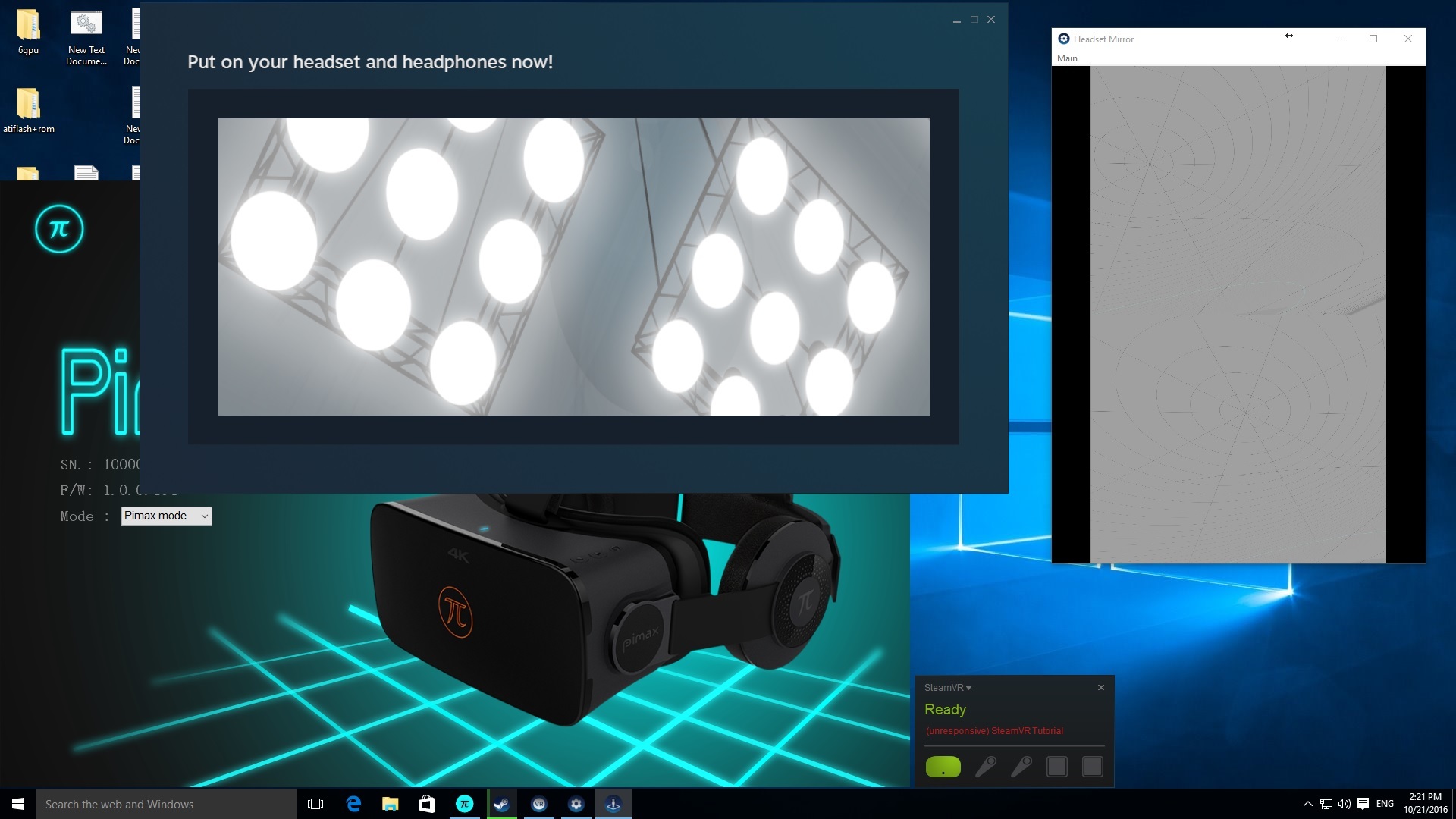Click the green headset status icon in SteamVR

coord(943,767)
